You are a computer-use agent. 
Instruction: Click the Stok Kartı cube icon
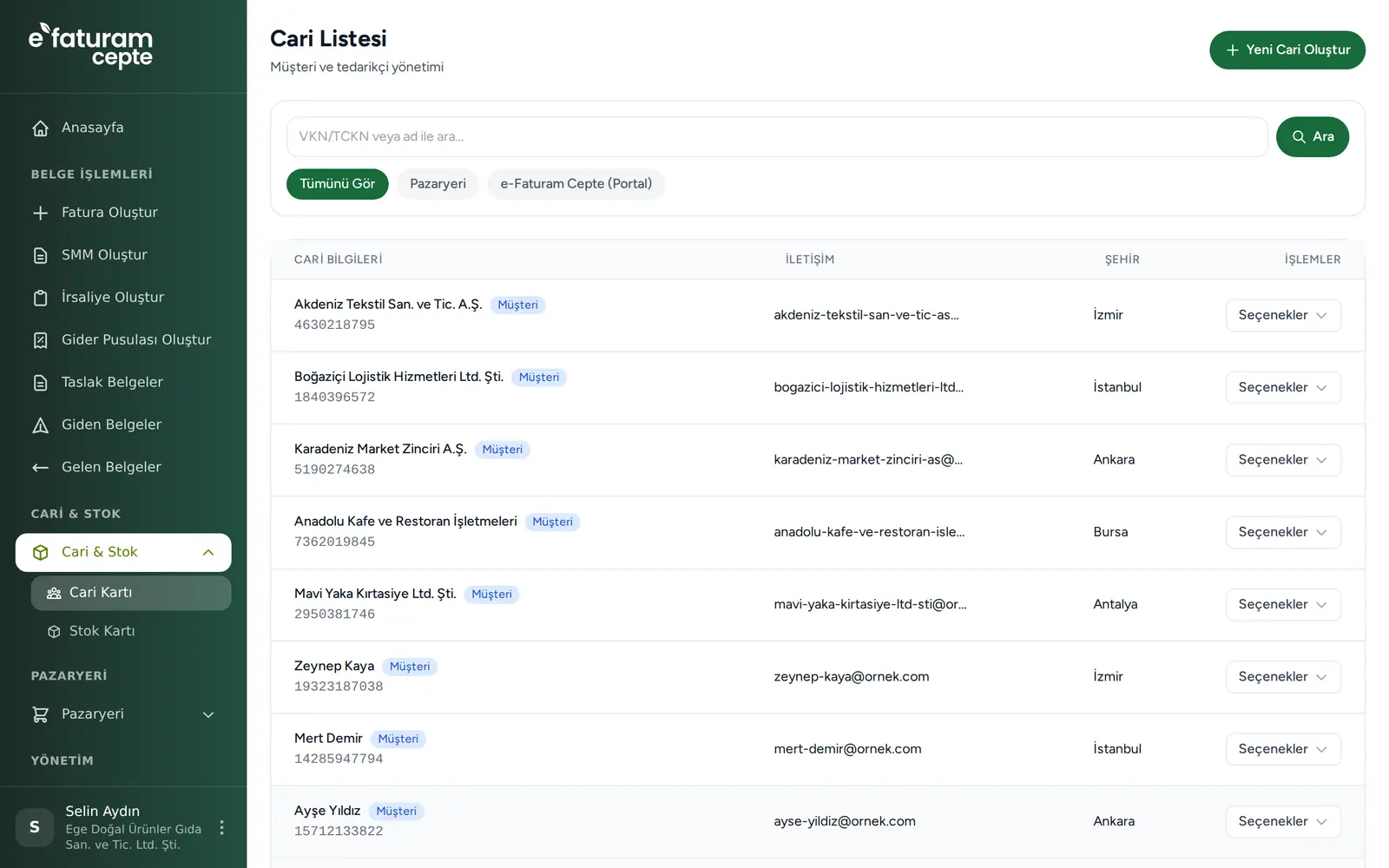coord(54,632)
